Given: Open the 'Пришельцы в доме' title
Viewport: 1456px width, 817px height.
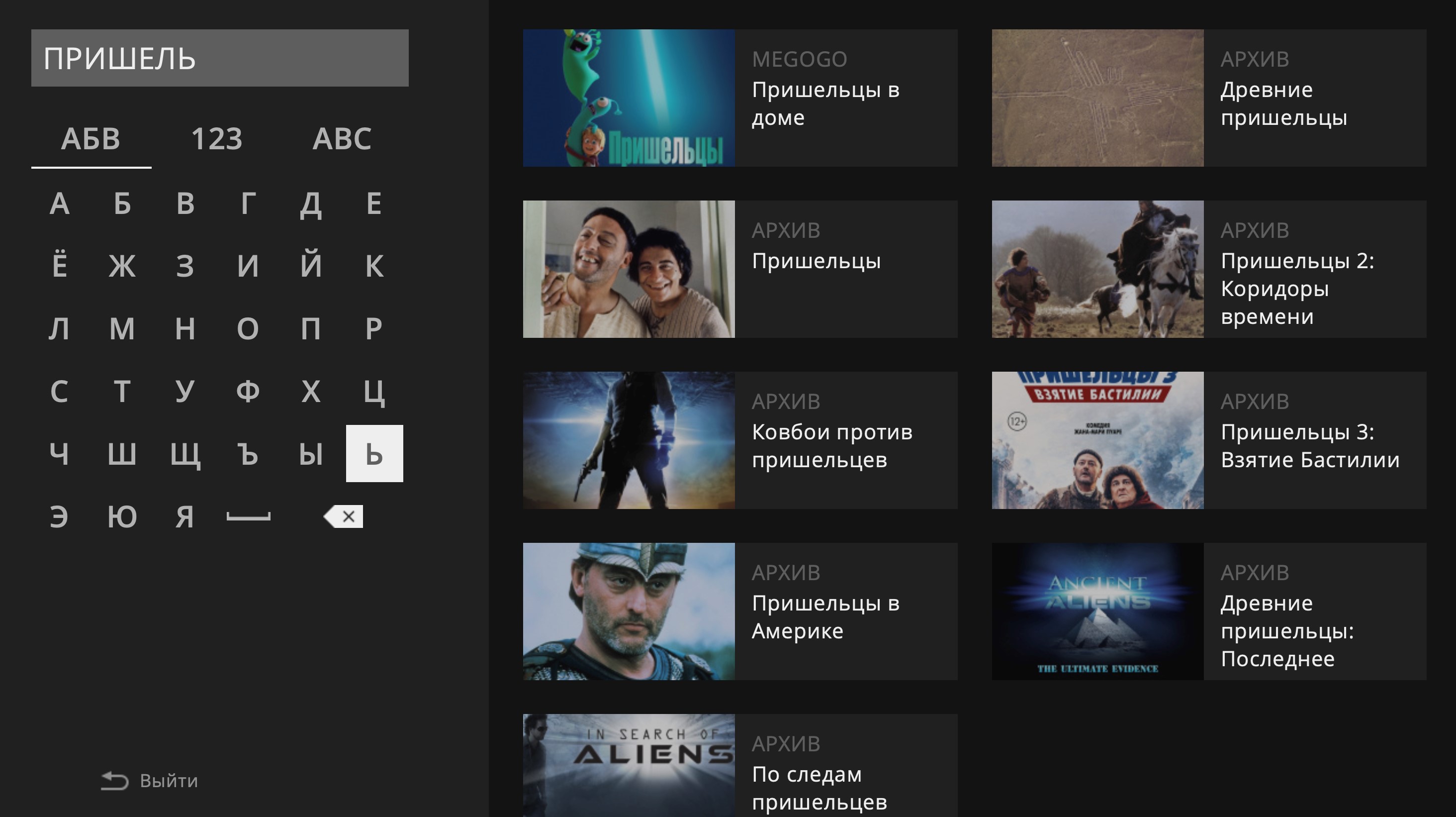Looking at the screenshot, I should pyautogui.click(x=826, y=104).
